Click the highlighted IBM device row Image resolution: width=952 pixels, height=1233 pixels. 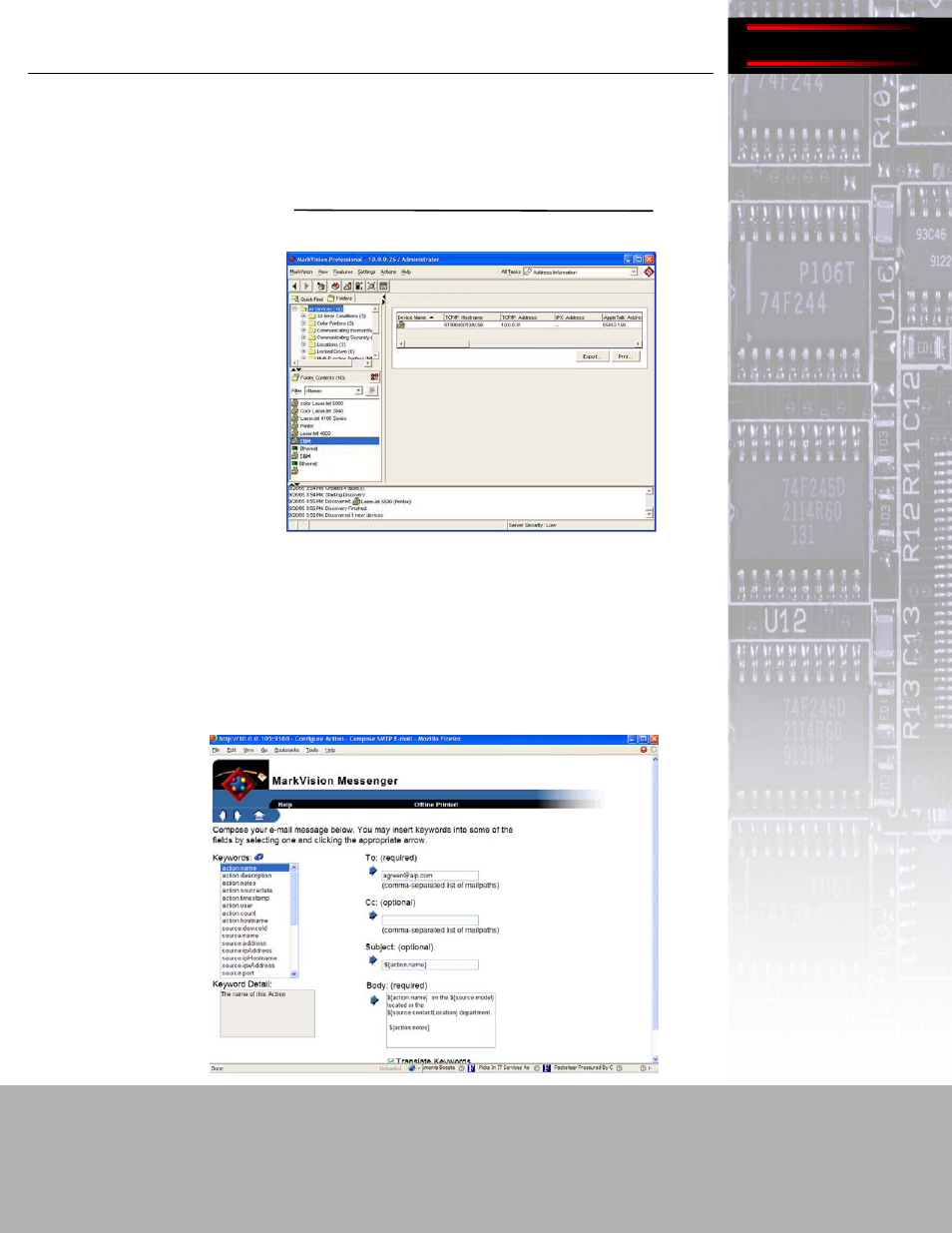(x=334, y=440)
